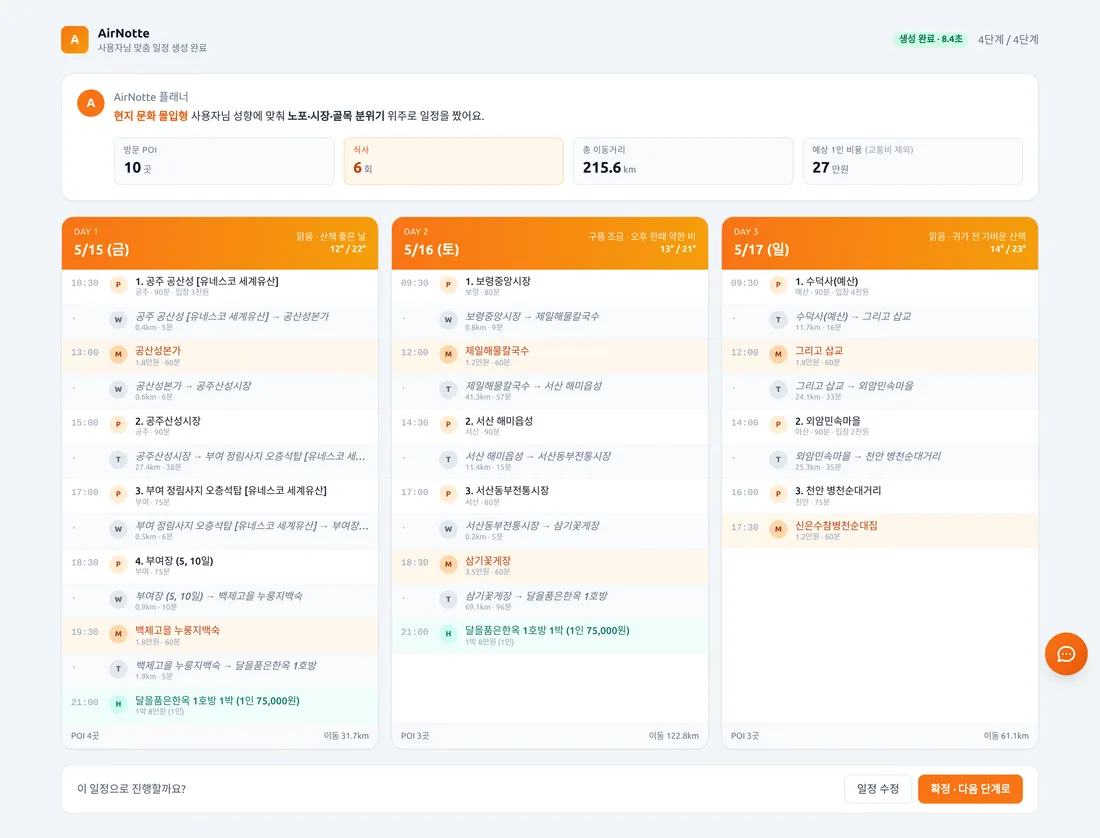This screenshot has width=1100, height=838.
Task: Click 이동 31.7km footer in Day 1
Action: (x=346, y=736)
